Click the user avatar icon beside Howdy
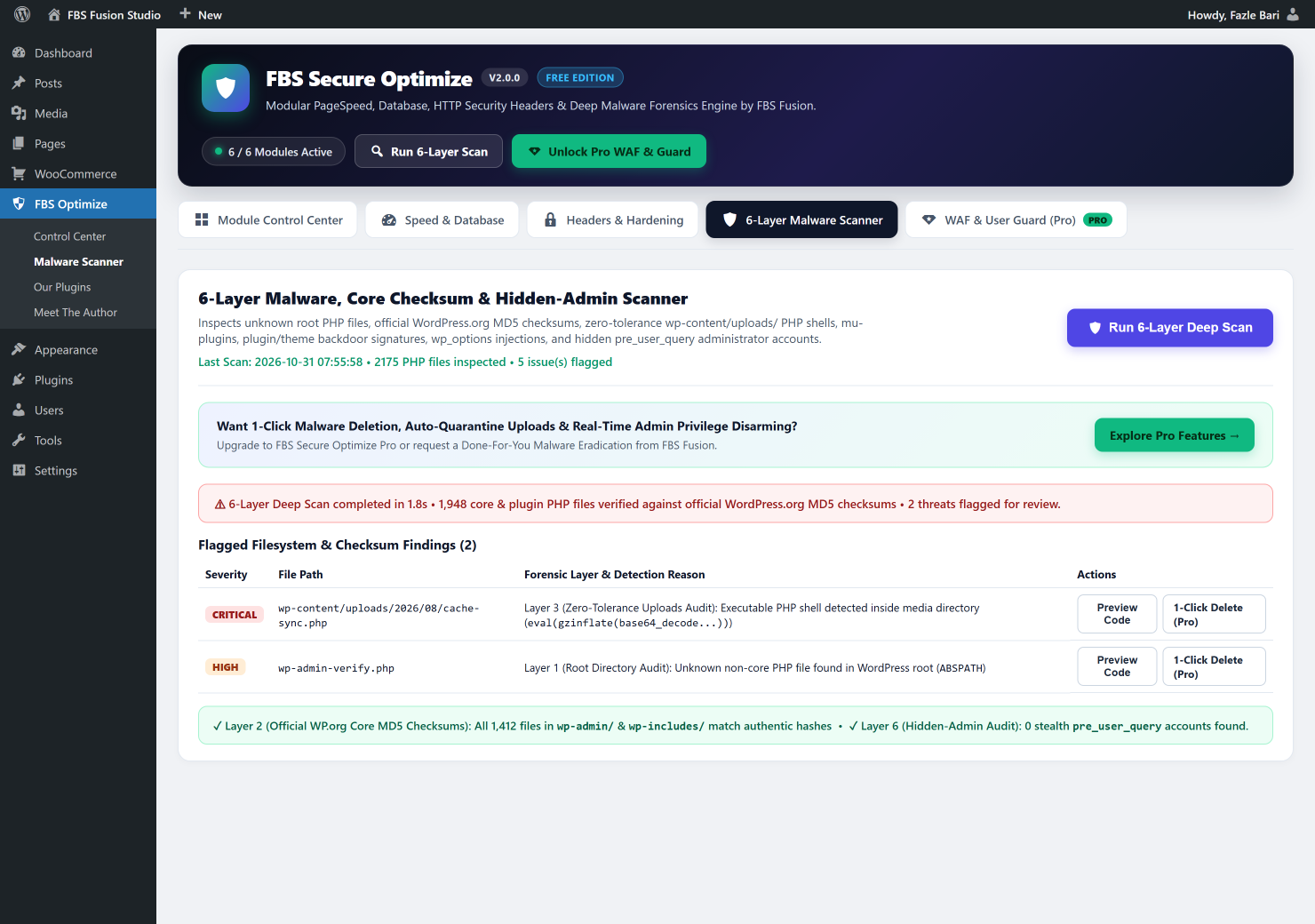The height and width of the screenshot is (924, 1315). tap(1293, 14)
